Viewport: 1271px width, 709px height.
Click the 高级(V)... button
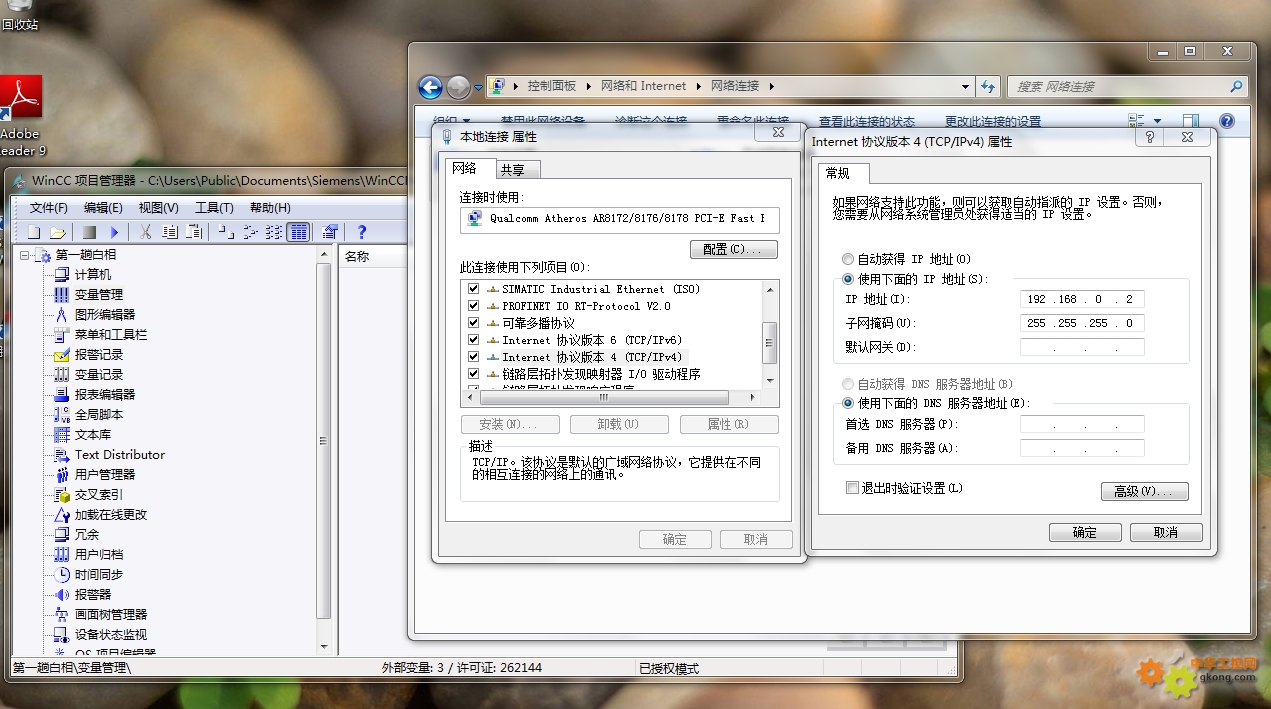coord(1144,491)
